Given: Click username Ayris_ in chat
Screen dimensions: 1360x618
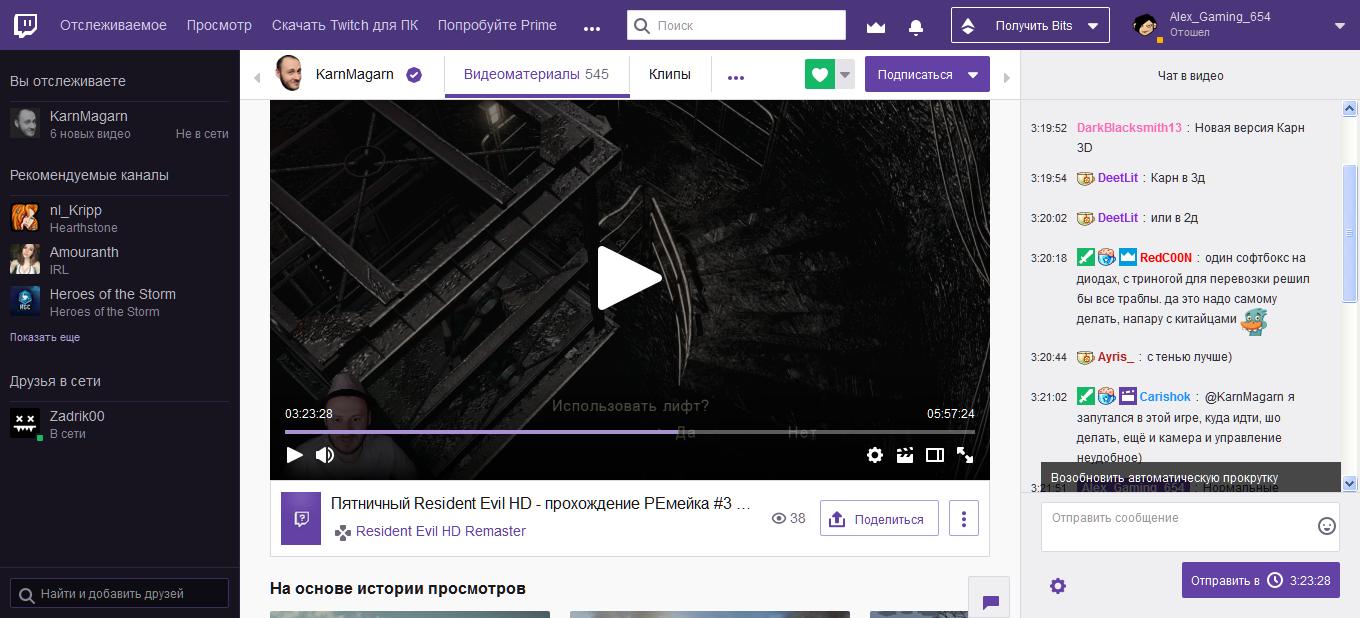Looking at the screenshot, I should [x=1116, y=357].
